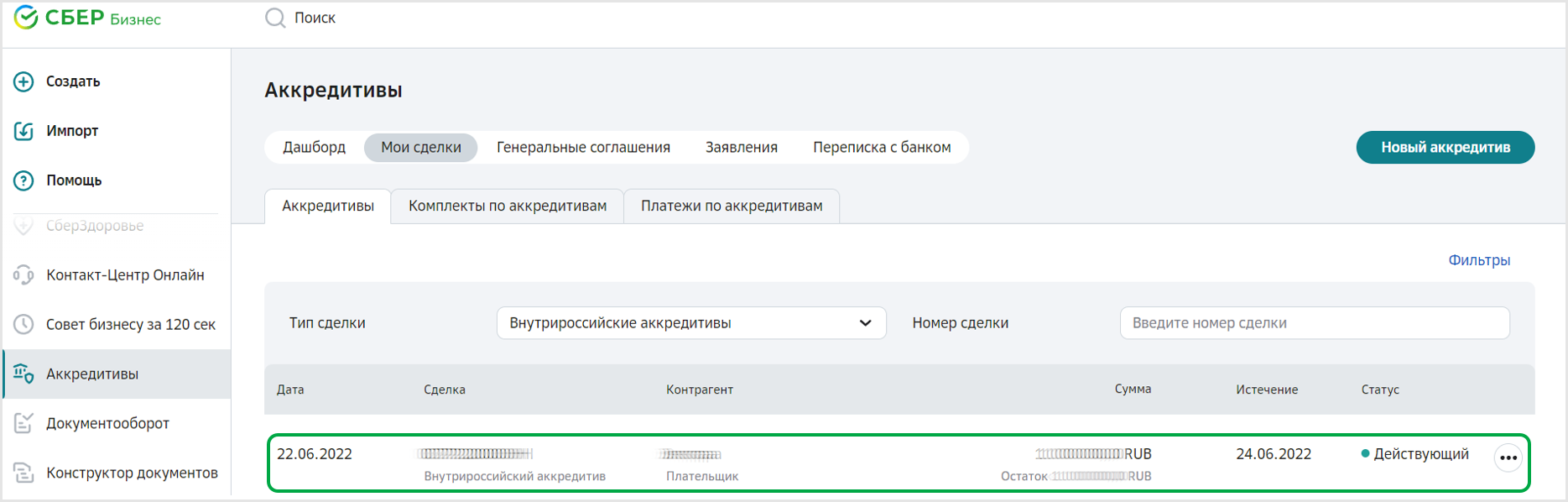The height and width of the screenshot is (502, 1568).
Task: Click the plus icon next to Создать
Action: coord(23,81)
